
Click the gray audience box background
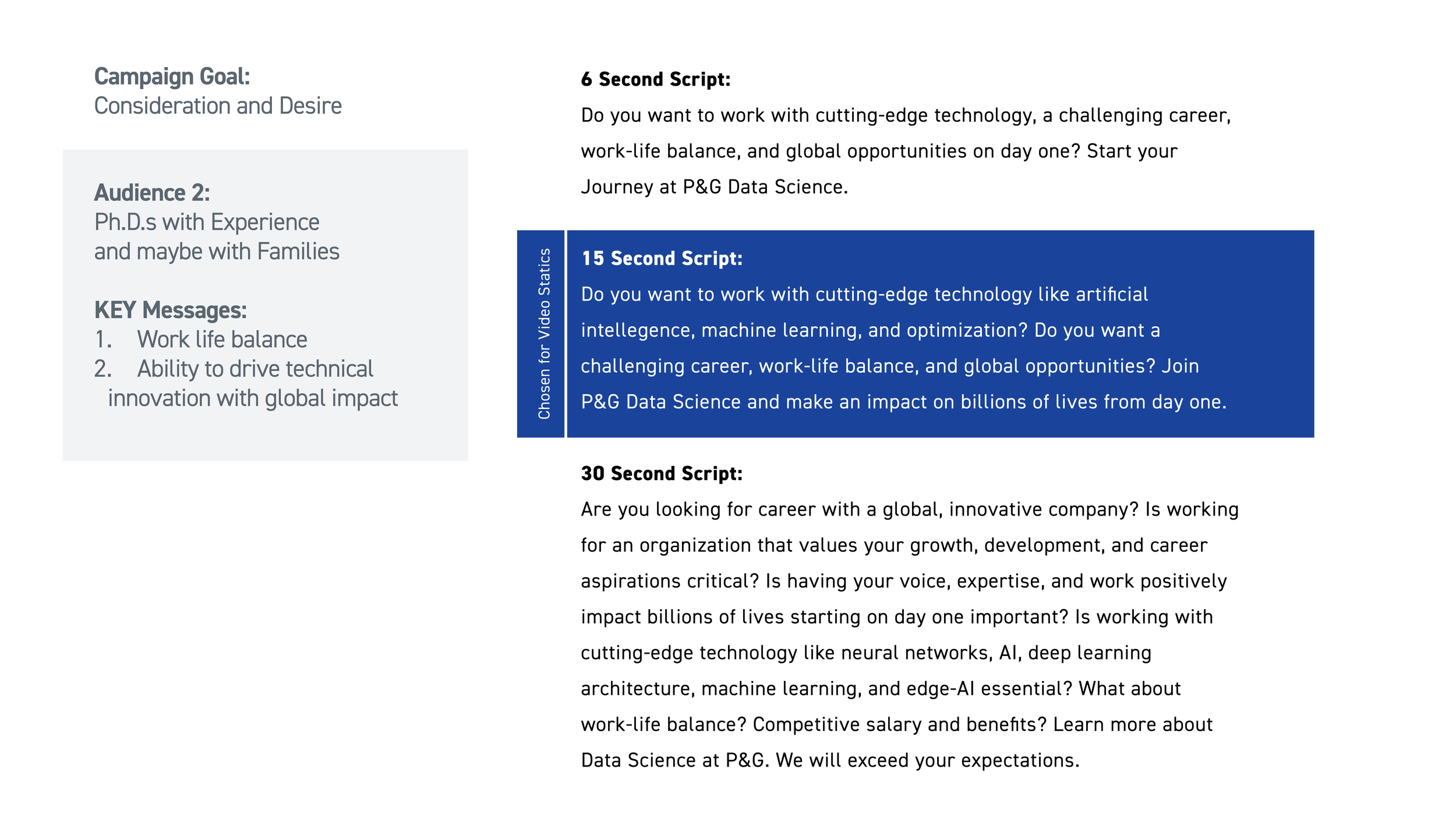(265, 305)
